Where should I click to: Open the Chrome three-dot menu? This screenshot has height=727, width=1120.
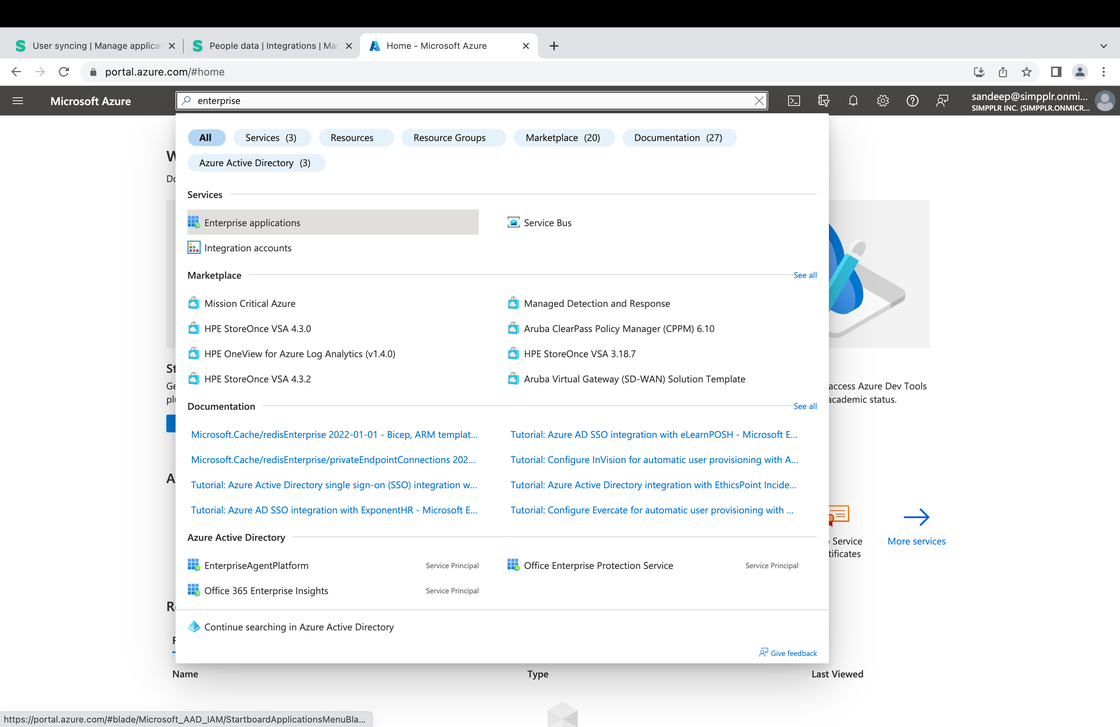1104,71
